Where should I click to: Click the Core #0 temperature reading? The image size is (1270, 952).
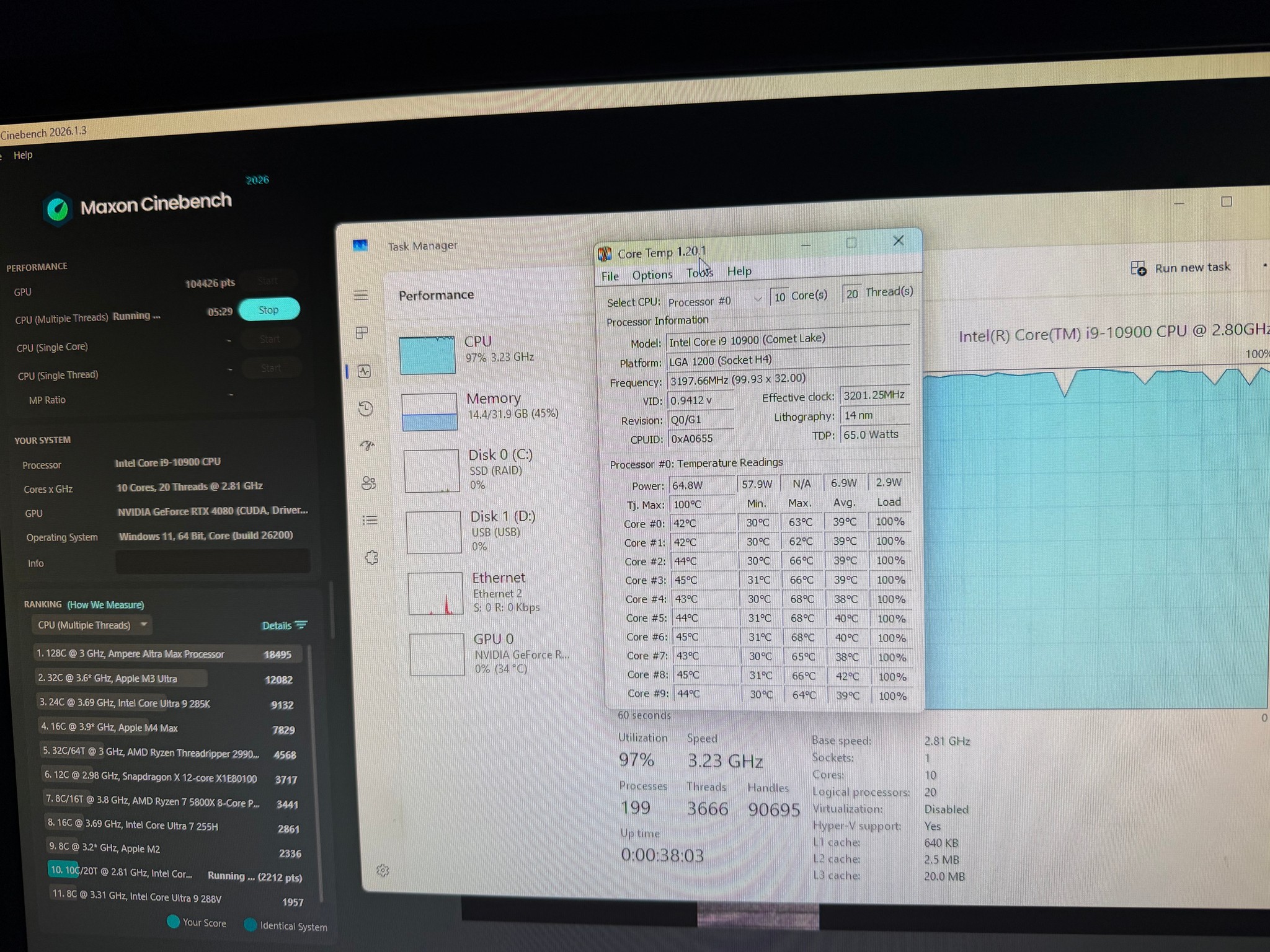click(x=703, y=523)
